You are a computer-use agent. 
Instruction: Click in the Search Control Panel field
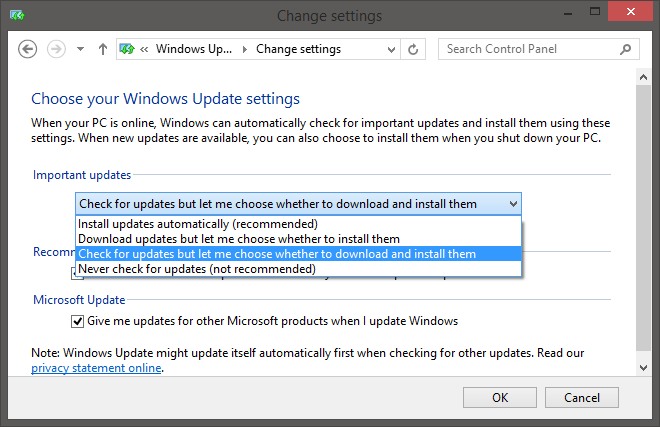[x=530, y=49]
